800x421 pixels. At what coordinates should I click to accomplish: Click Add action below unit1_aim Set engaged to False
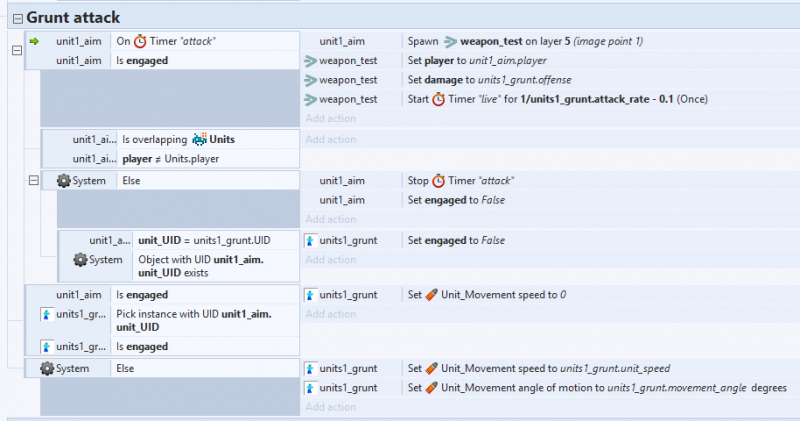tap(331, 219)
